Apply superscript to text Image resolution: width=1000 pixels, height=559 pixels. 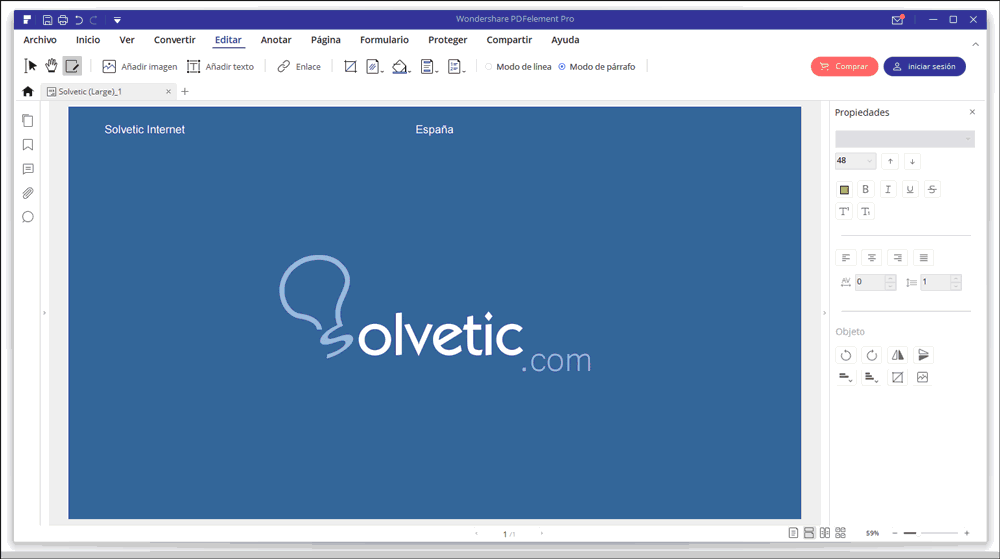844,212
